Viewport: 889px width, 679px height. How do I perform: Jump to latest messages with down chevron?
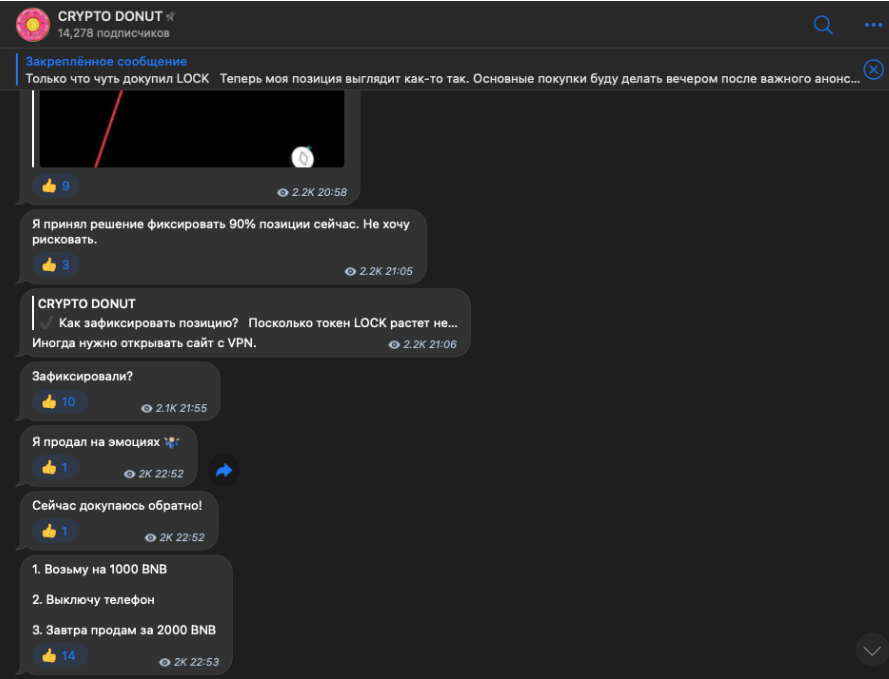click(871, 650)
